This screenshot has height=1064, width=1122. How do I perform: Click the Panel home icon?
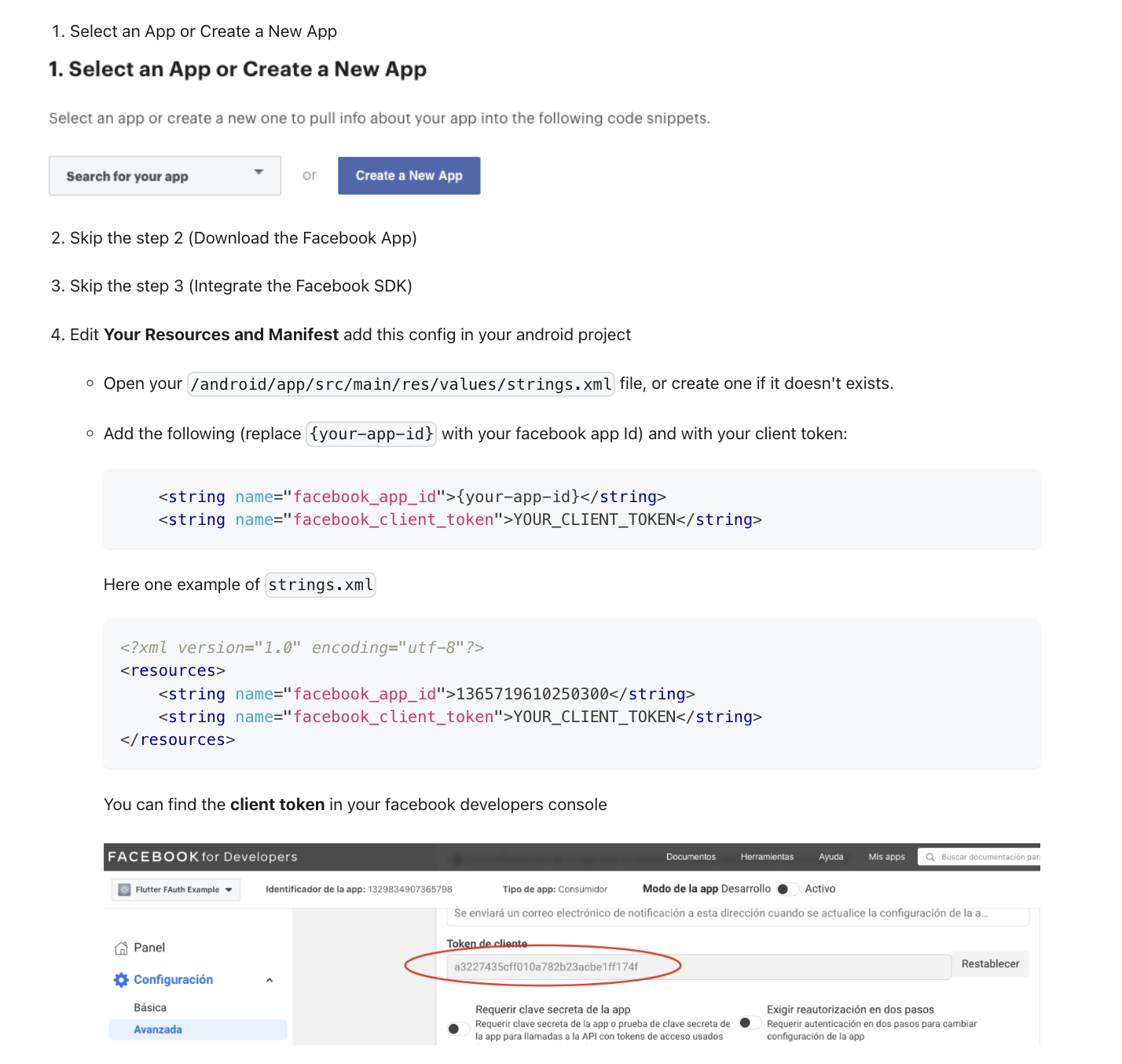pyautogui.click(x=121, y=948)
